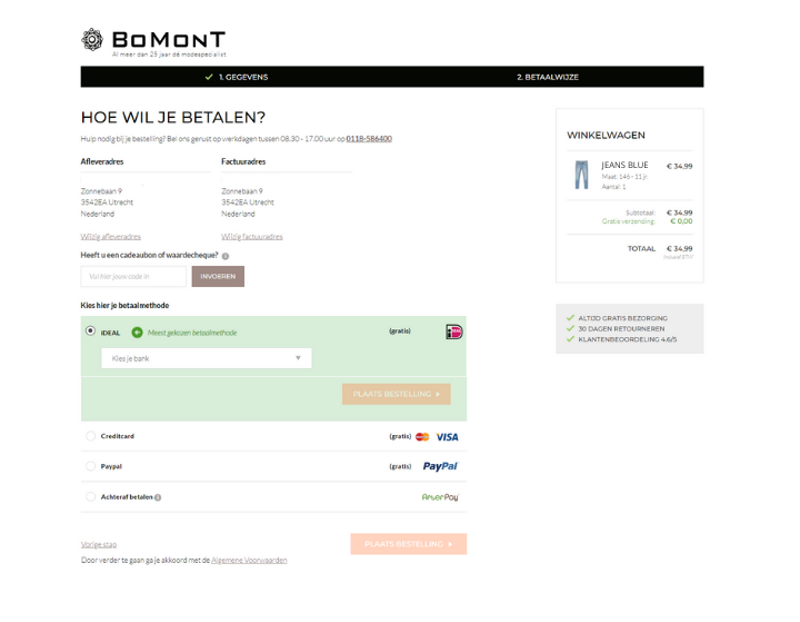800x622 pixels.
Task: Click the Mastercard icon next to Creditcard
Action: pos(424,435)
